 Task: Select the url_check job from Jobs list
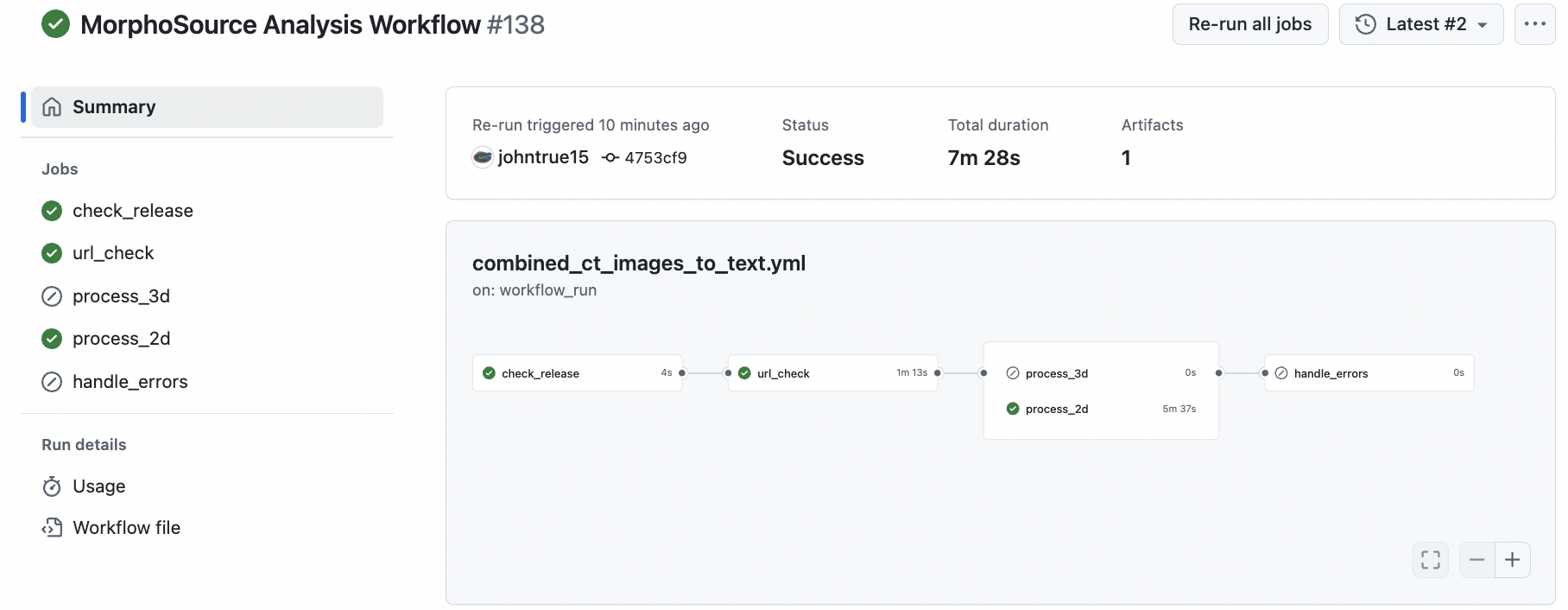click(x=112, y=252)
